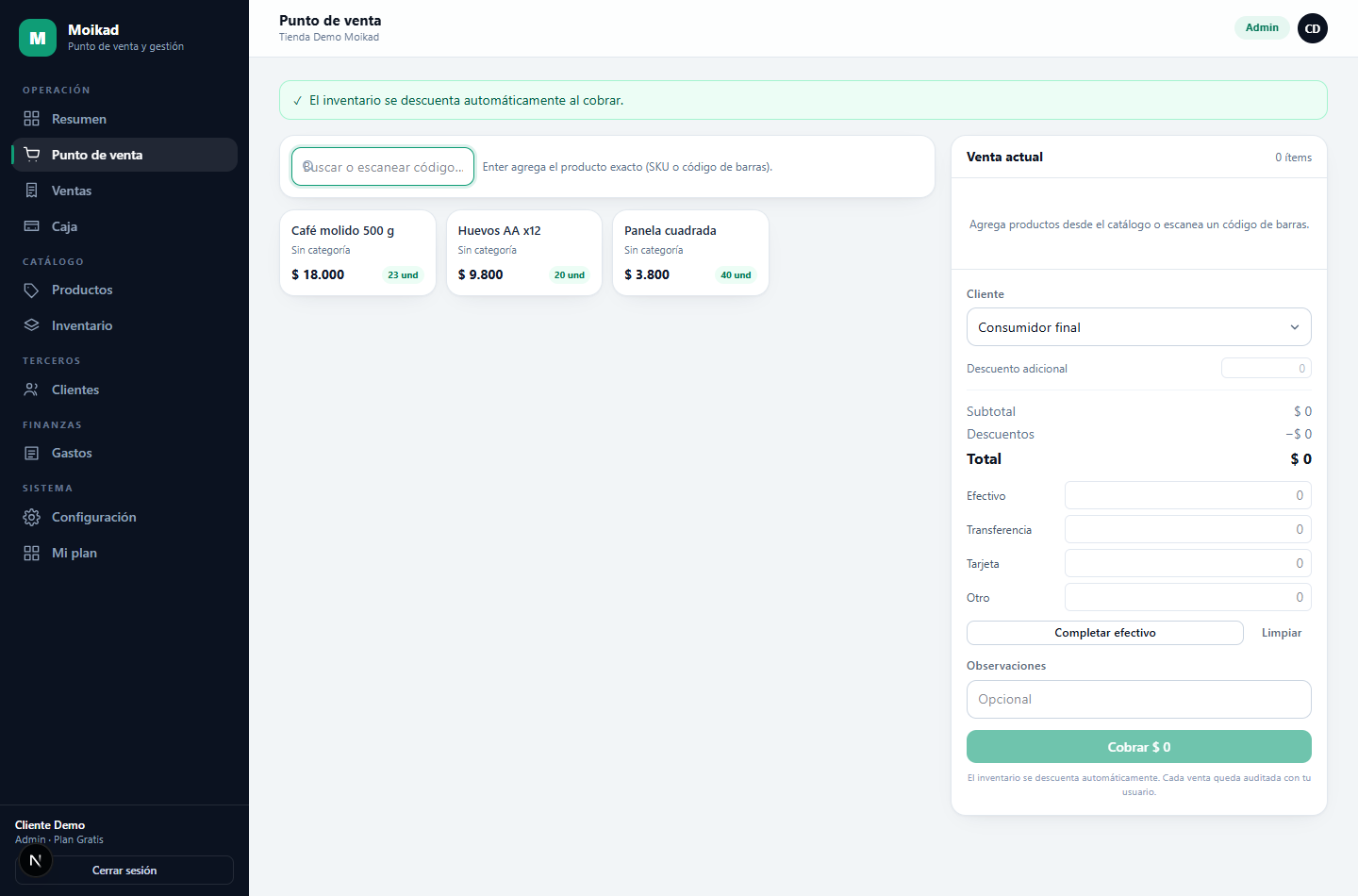
Task: Click the 40 und stock badge
Action: [736, 275]
